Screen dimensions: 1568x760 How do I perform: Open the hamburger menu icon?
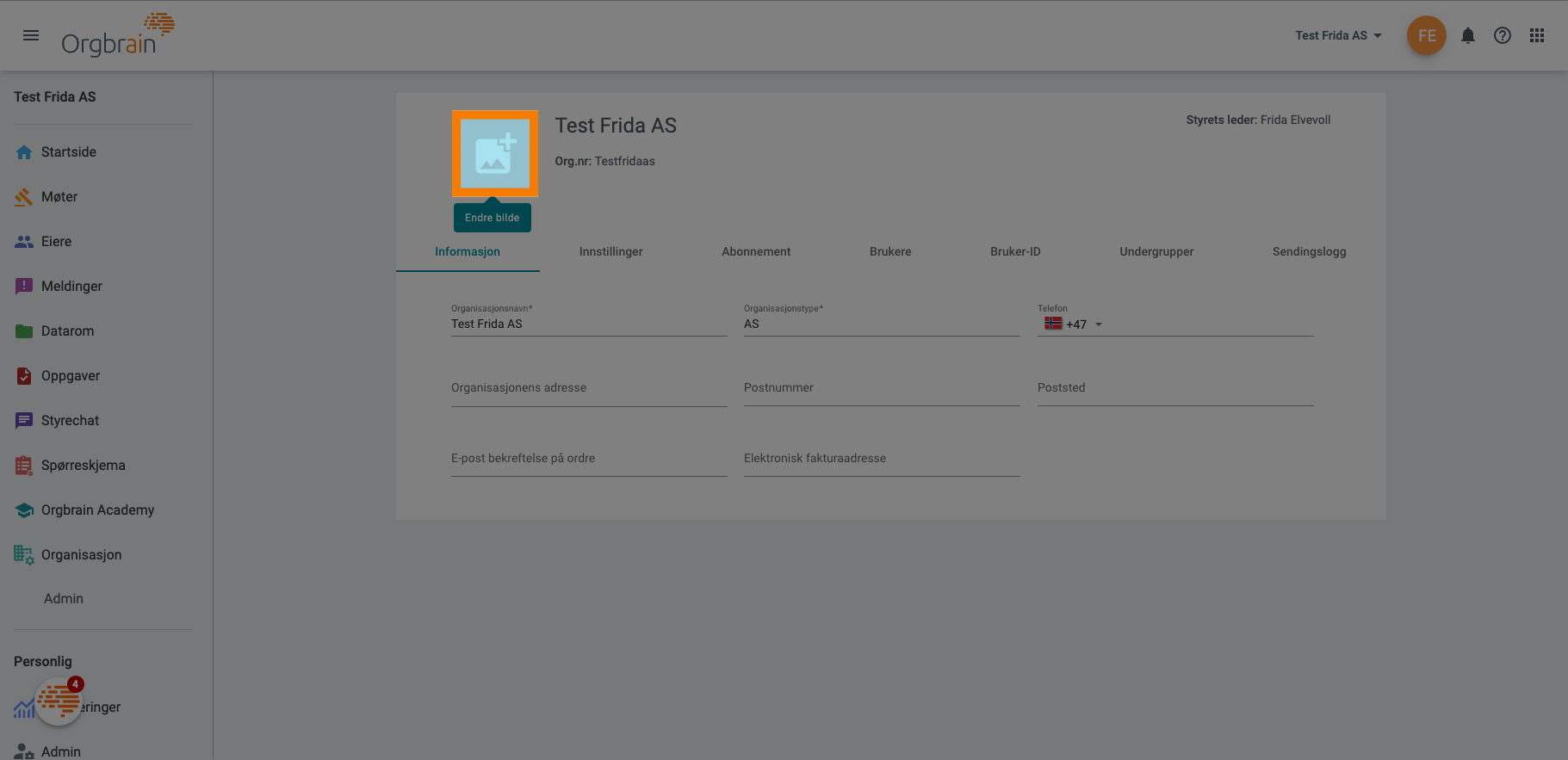(31, 35)
